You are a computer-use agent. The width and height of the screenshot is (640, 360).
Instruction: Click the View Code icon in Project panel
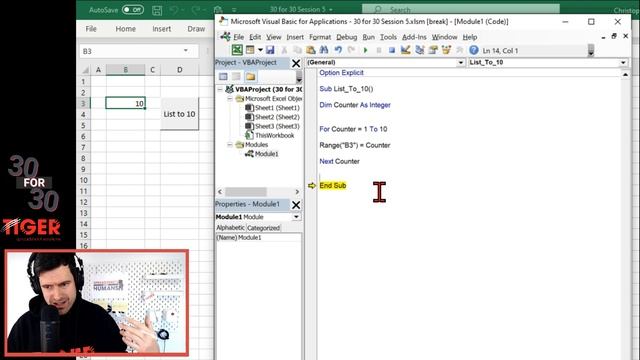pos(223,76)
